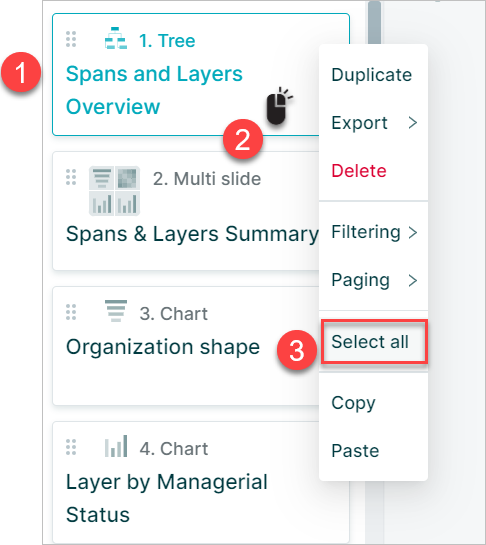The width and height of the screenshot is (486, 545).
Task: Grab the drag handle of slide 1 Tree
Action: [x=71, y=39]
